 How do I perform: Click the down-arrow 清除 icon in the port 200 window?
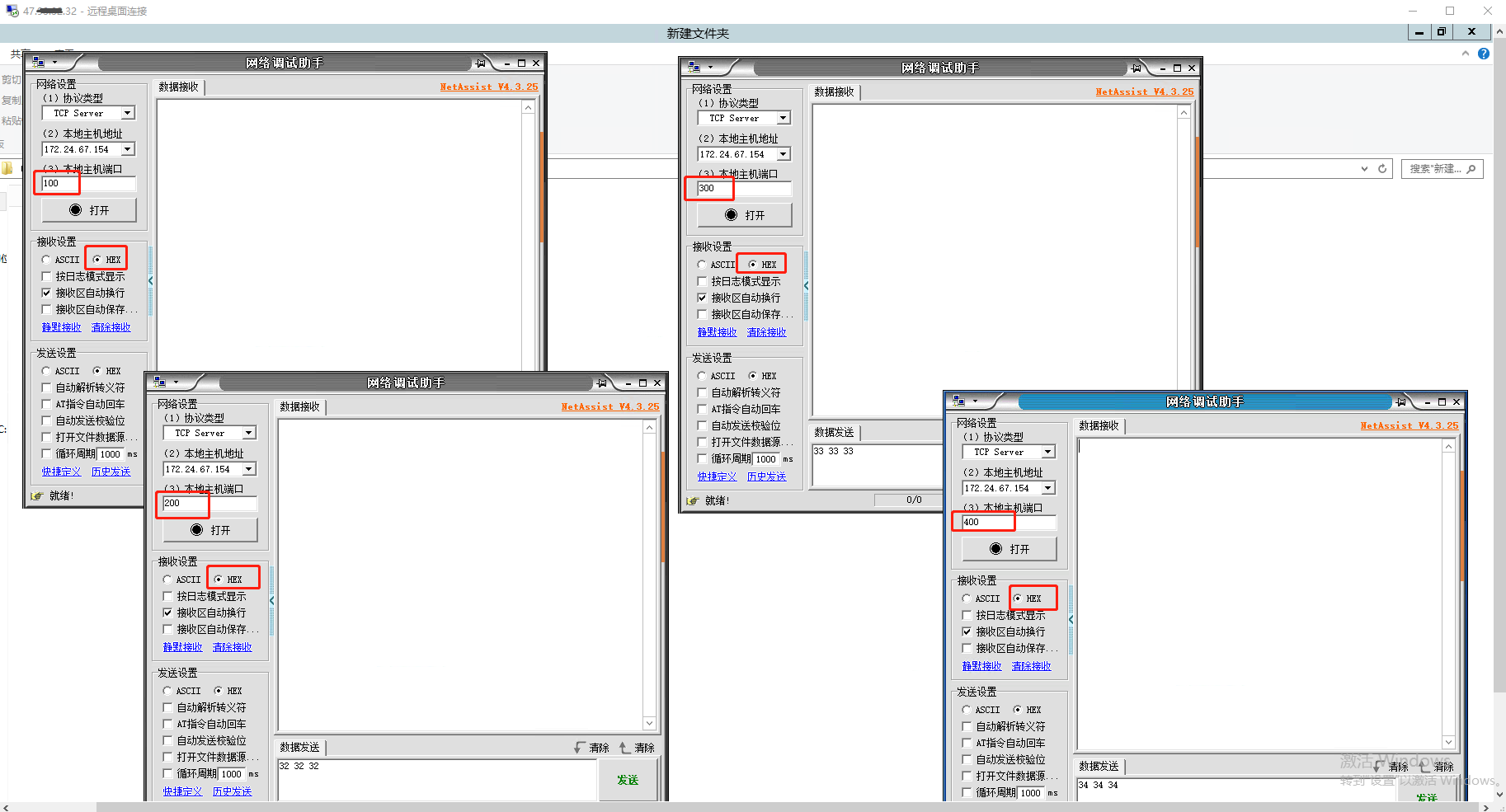[x=580, y=748]
